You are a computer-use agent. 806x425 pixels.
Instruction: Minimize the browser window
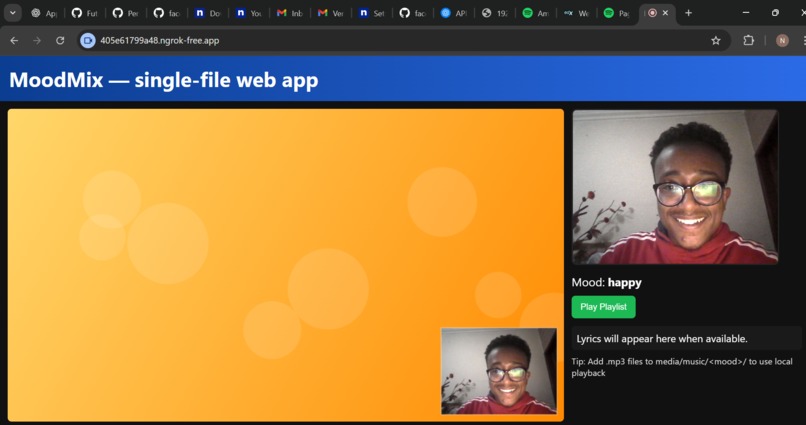click(x=746, y=13)
